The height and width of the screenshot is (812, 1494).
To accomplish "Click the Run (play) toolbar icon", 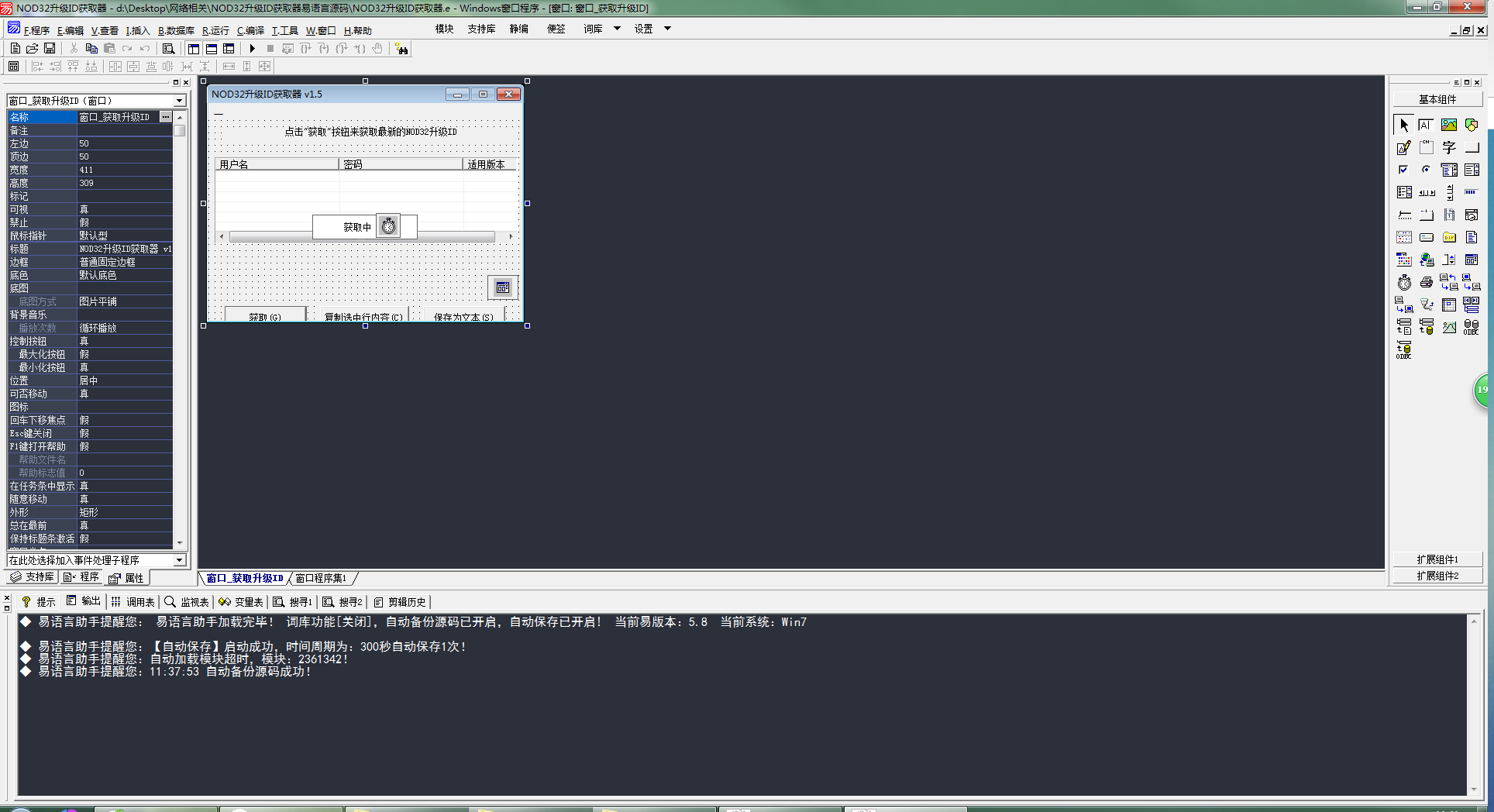I will pos(252,48).
